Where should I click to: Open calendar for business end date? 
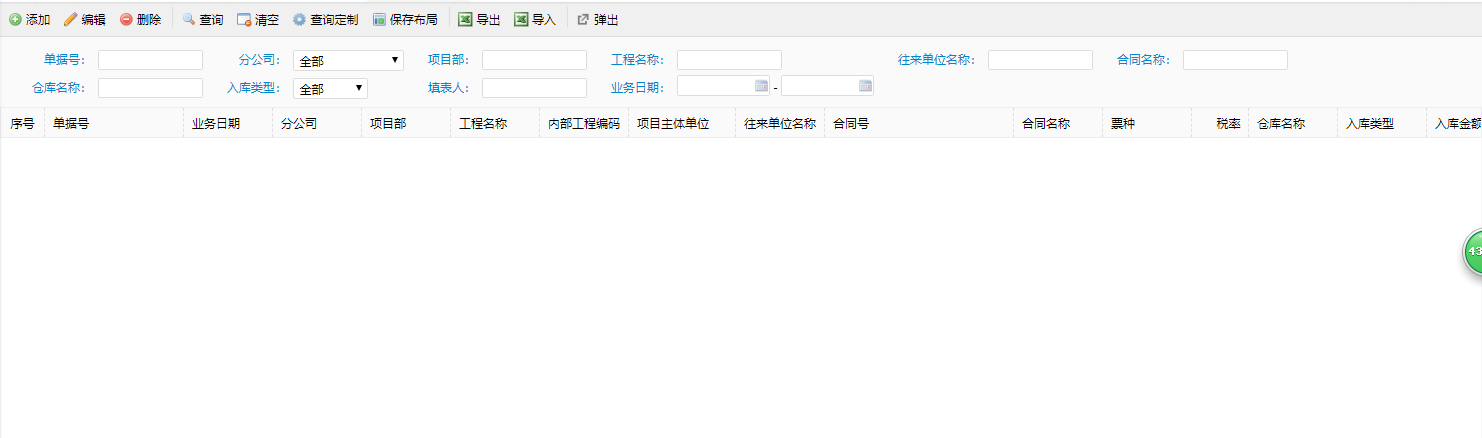tap(865, 86)
